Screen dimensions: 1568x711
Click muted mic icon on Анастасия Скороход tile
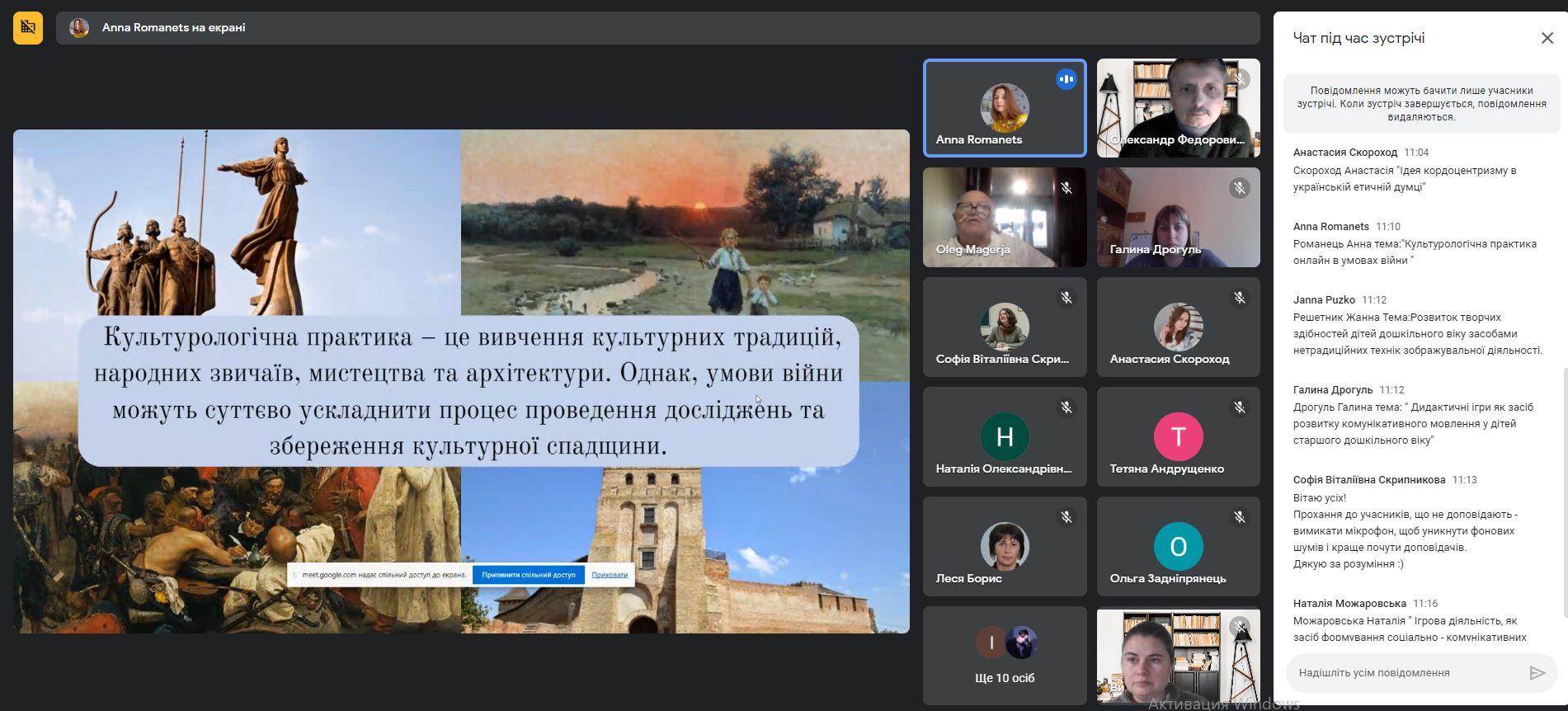[1239, 298]
